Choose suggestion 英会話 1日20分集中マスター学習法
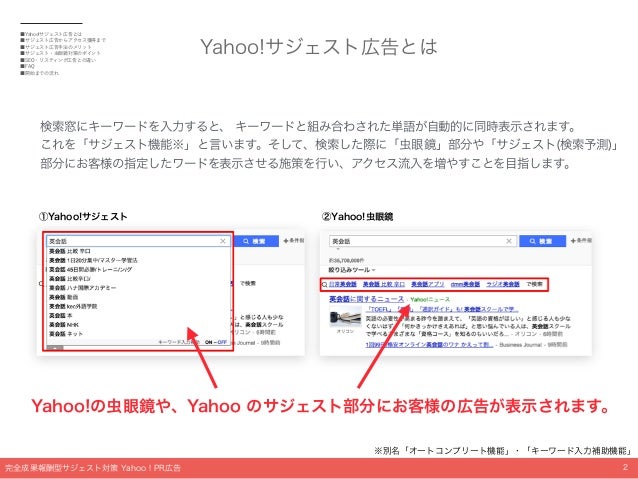 (x=94, y=260)
